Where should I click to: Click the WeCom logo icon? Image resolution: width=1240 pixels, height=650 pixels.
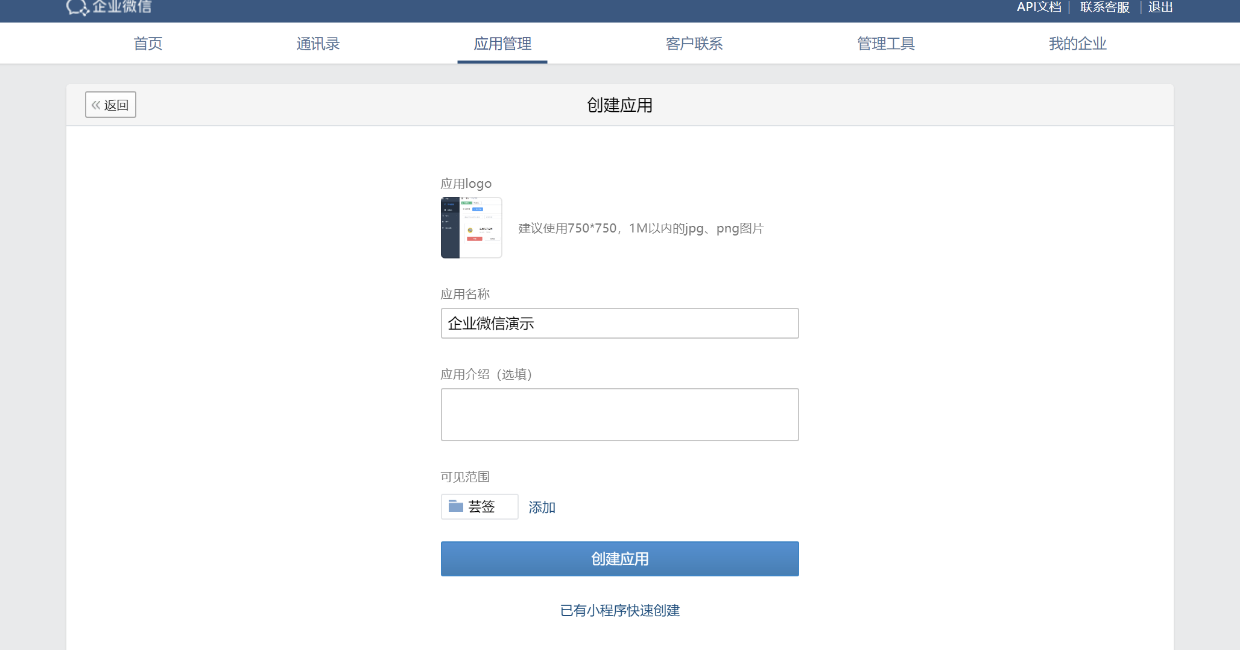pyautogui.click(x=78, y=6)
